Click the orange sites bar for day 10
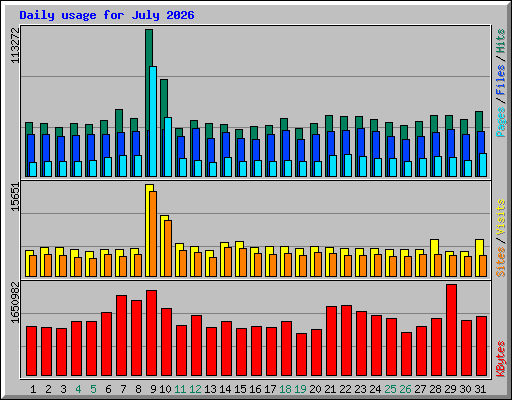Viewport: 512px width, 400px height. pos(168,248)
